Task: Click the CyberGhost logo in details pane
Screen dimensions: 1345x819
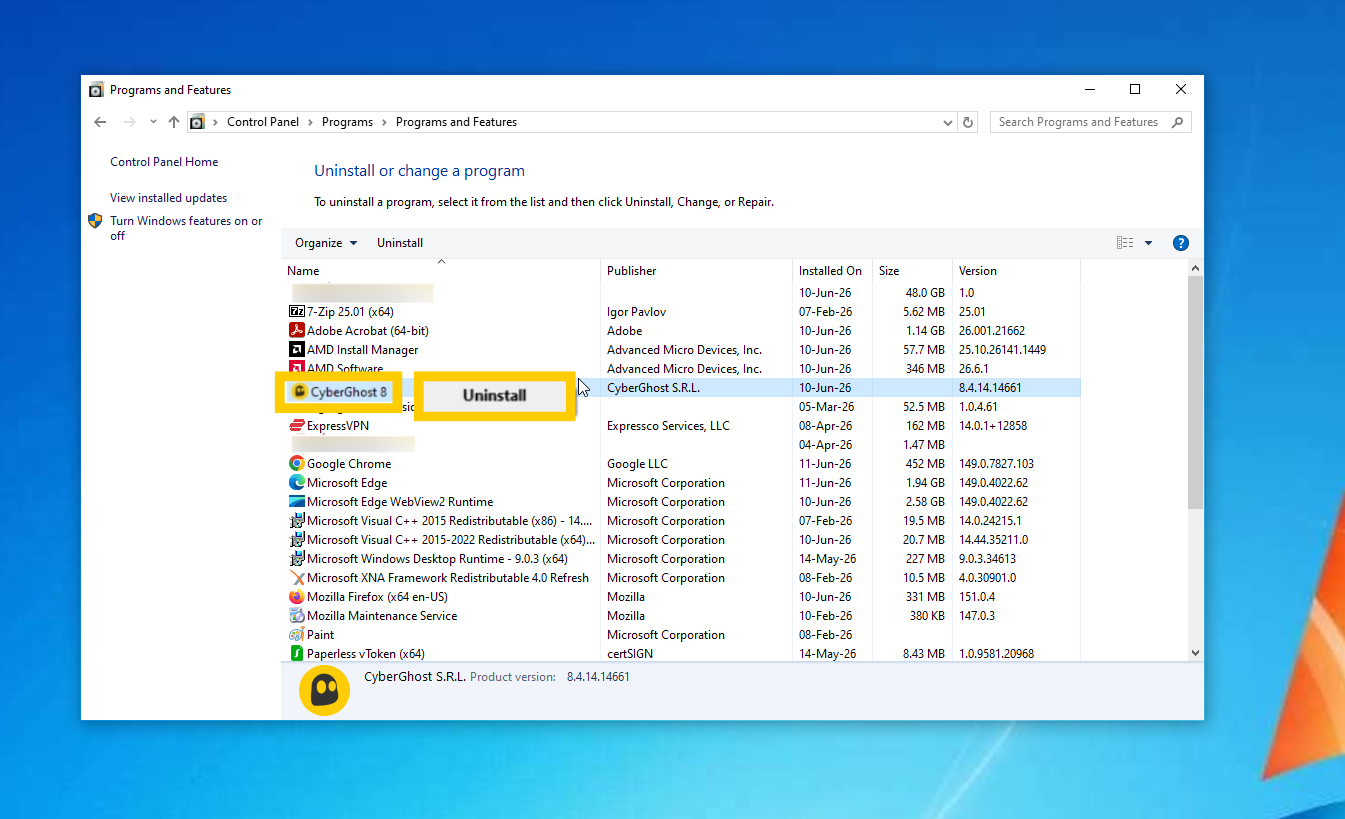Action: 324,691
